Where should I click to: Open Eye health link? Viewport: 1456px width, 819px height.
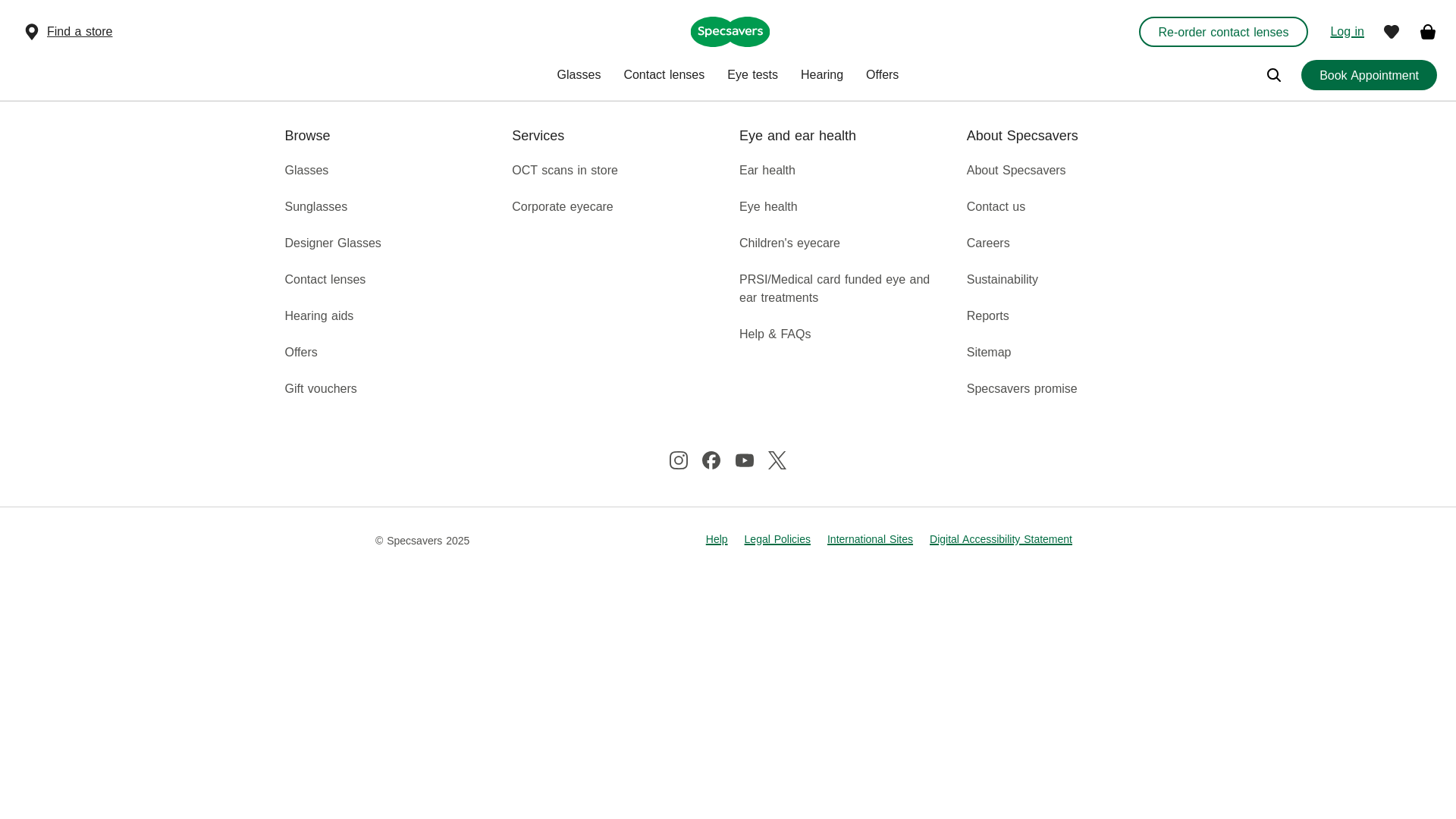click(x=767, y=207)
